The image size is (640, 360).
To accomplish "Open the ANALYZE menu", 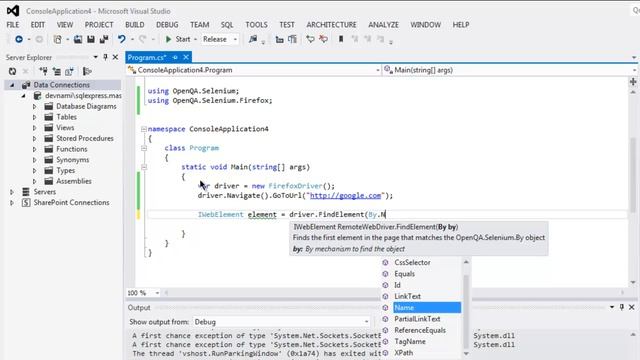I will [383, 25].
